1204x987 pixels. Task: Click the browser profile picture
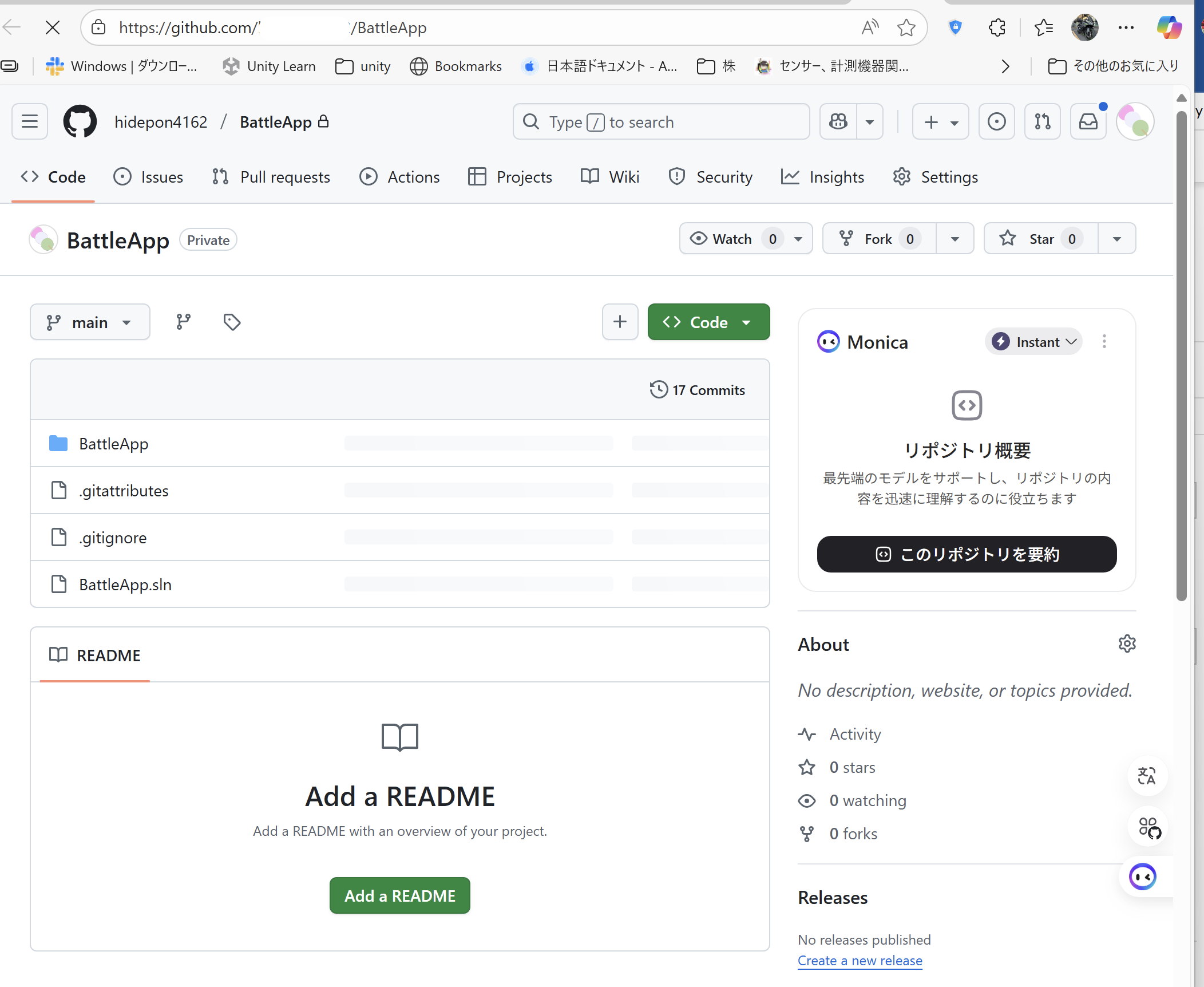coord(1084,27)
